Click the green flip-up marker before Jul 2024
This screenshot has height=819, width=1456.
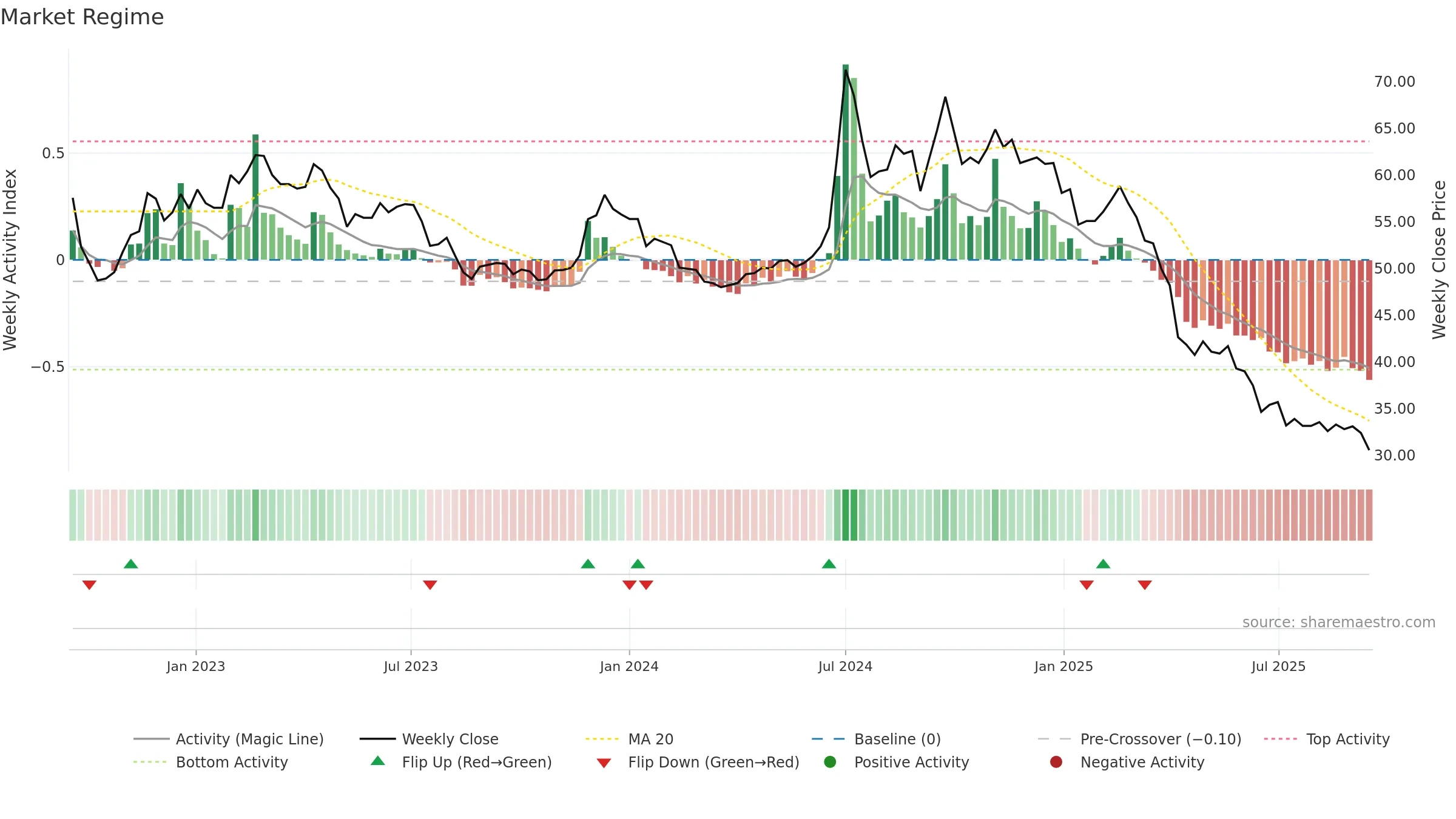pos(829,564)
